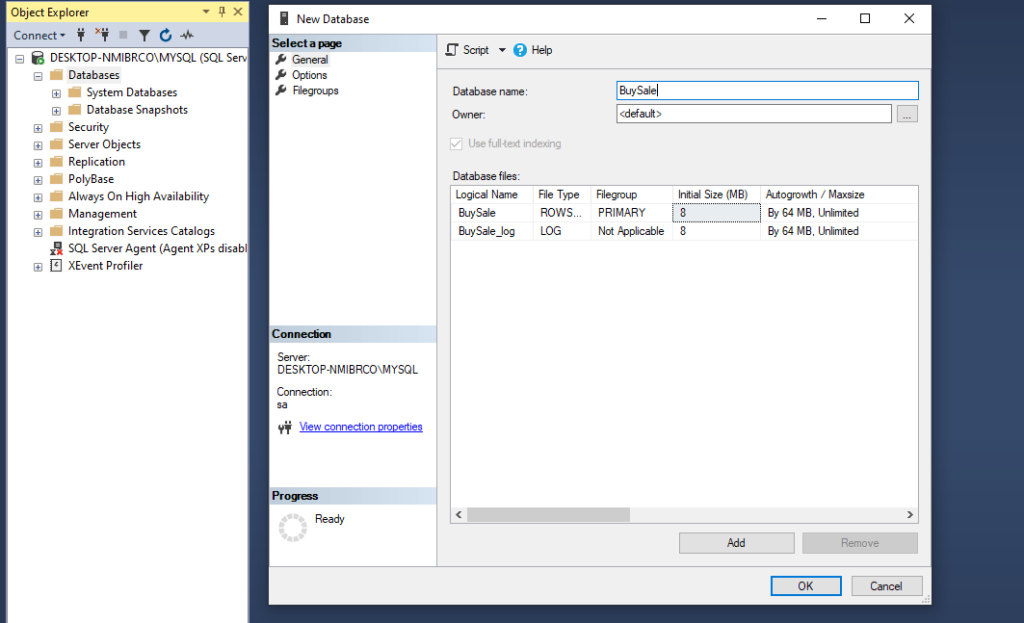Click the Stop icon in Object Explorer toolbar

click(x=124, y=35)
